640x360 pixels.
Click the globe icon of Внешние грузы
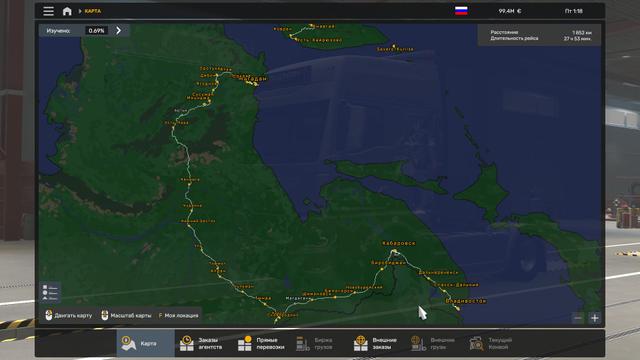[x=418, y=343]
